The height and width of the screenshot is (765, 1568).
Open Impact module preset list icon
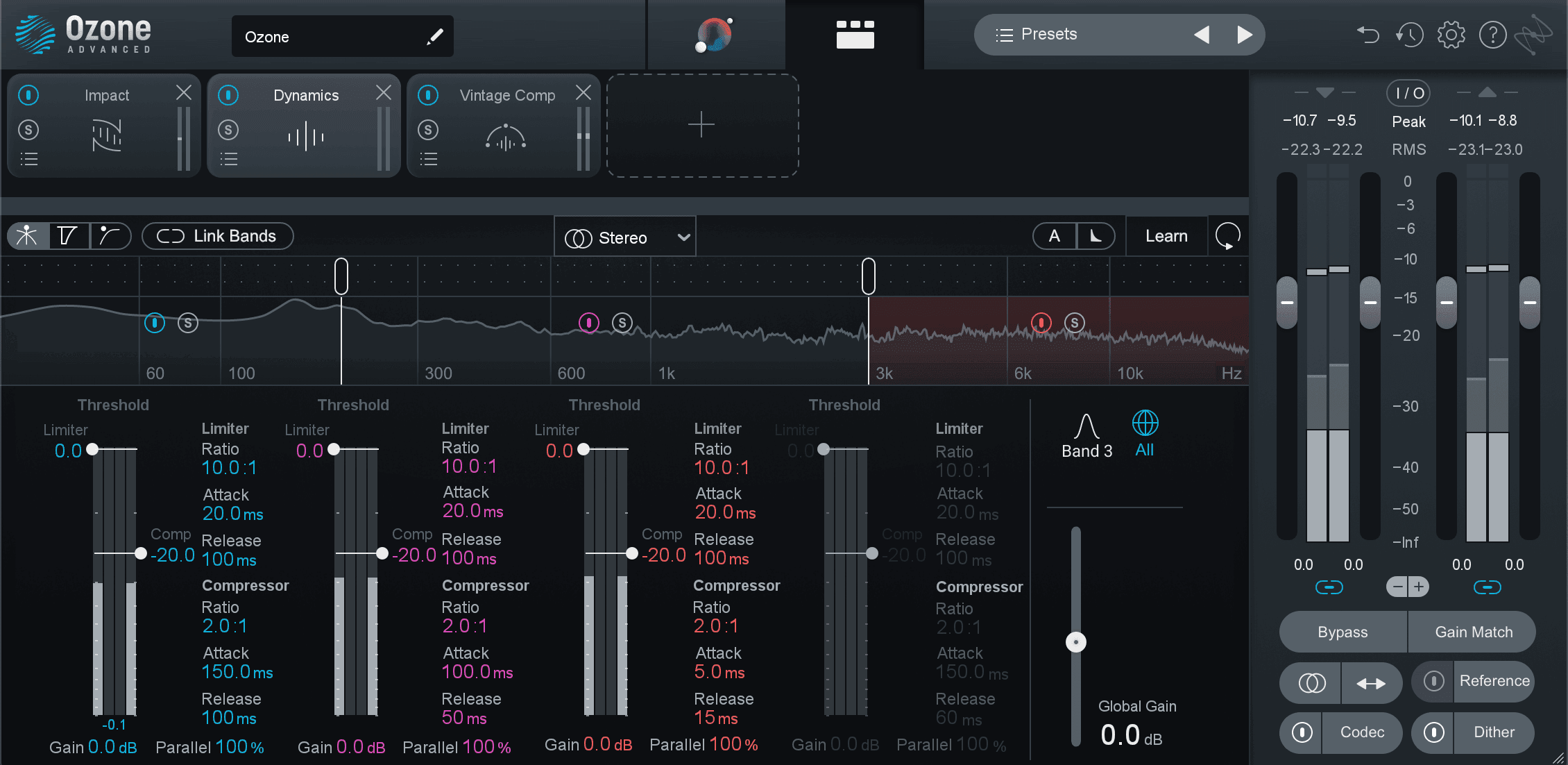(29, 159)
